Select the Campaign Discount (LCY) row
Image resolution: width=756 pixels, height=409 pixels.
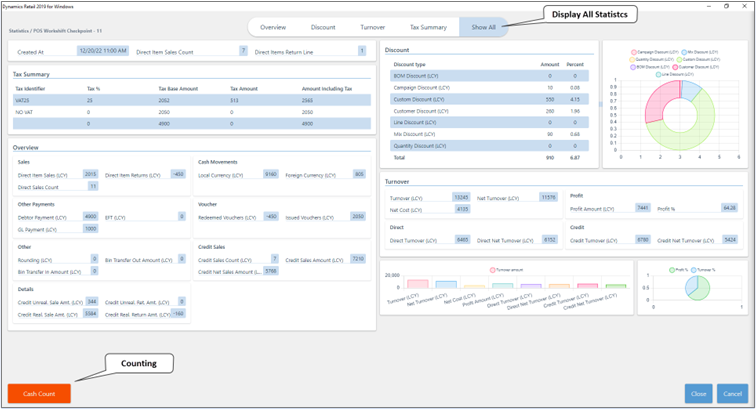489,88
